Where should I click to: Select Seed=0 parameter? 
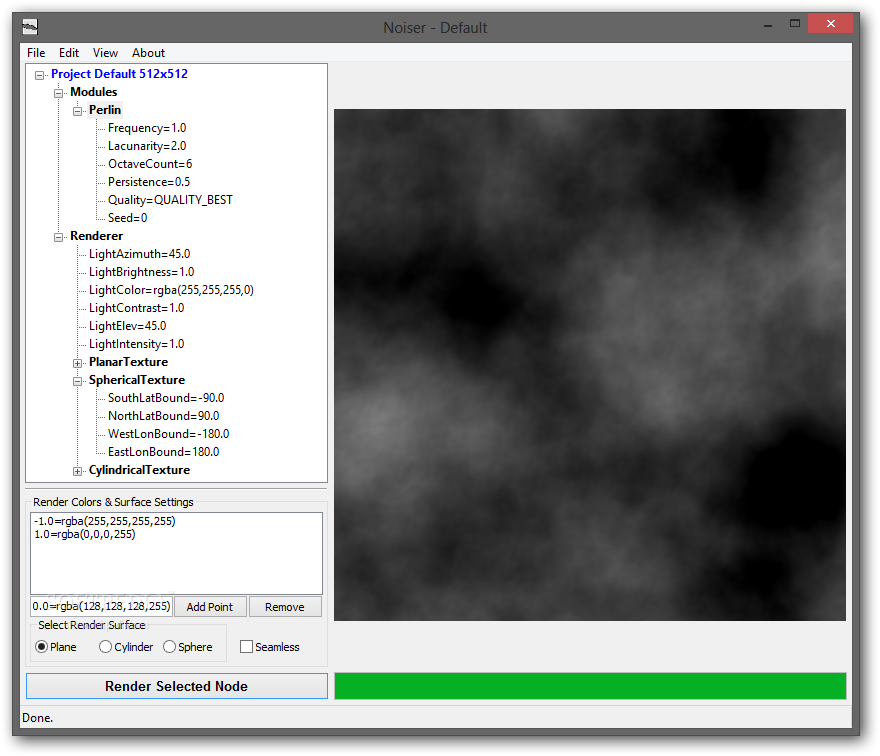click(127, 218)
